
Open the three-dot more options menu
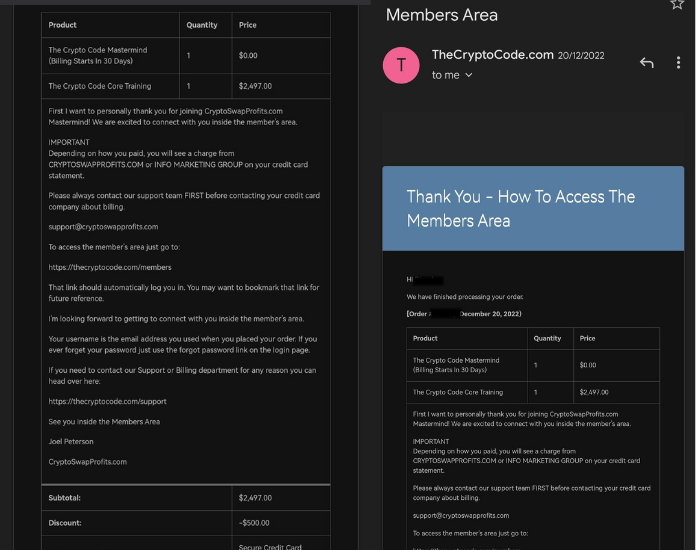(x=678, y=62)
